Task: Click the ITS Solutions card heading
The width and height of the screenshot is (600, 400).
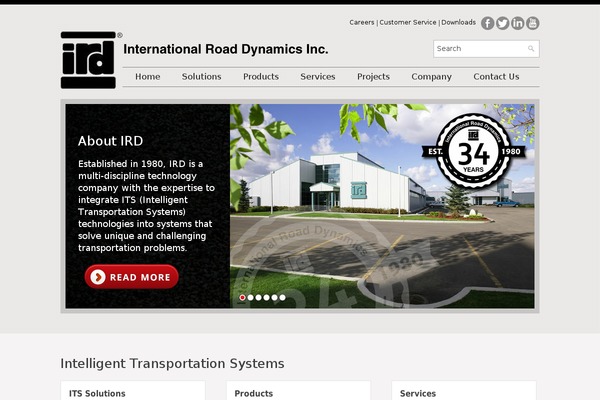Action: pos(97,393)
